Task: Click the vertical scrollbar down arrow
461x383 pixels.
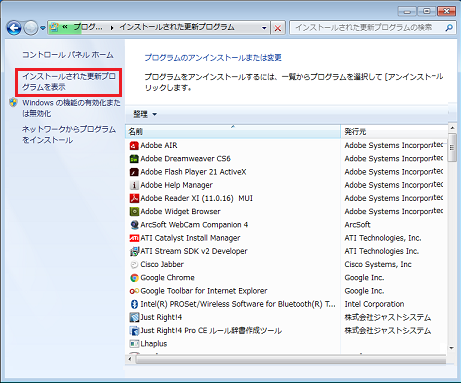Action: [452, 348]
